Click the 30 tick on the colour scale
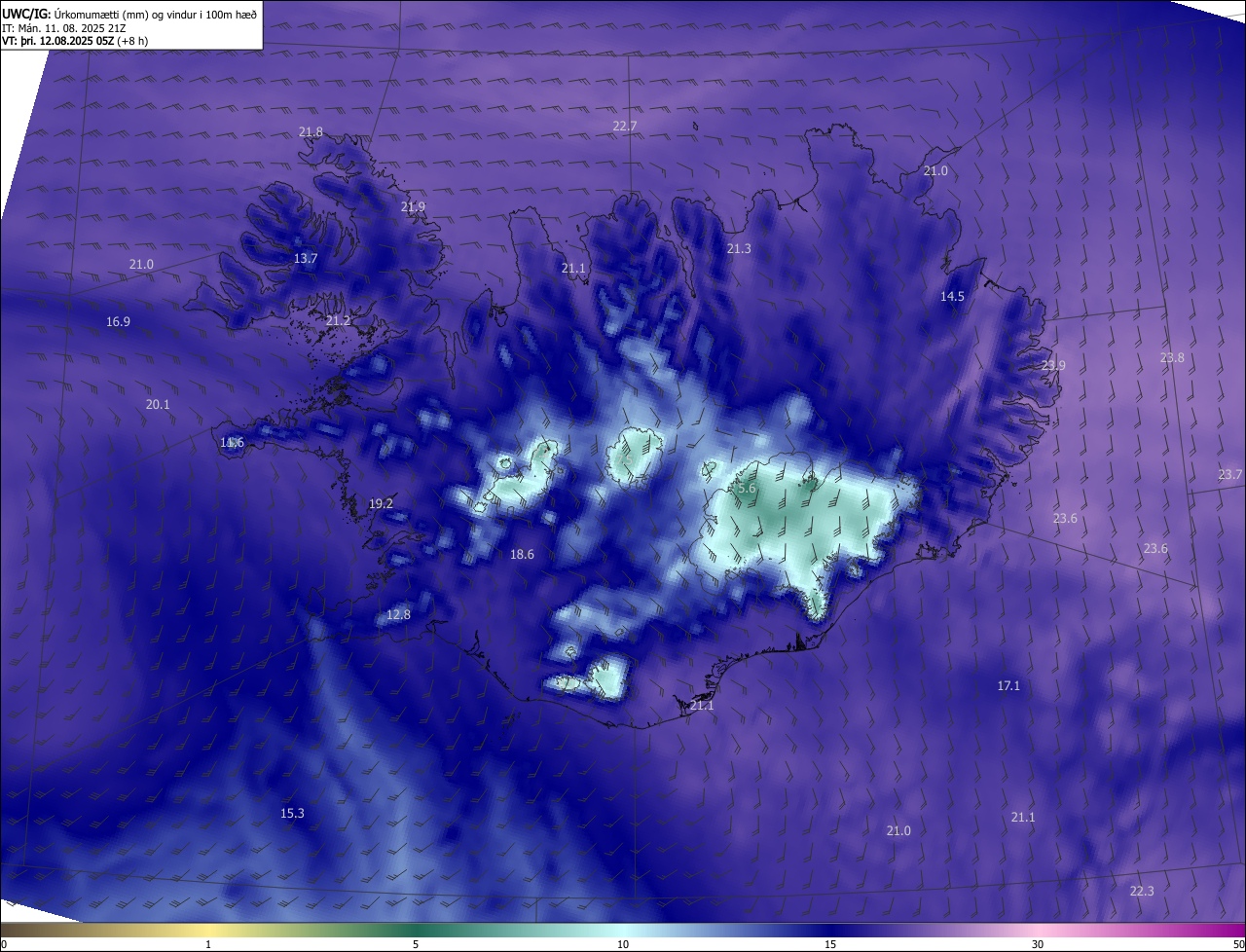 (1038, 944)
